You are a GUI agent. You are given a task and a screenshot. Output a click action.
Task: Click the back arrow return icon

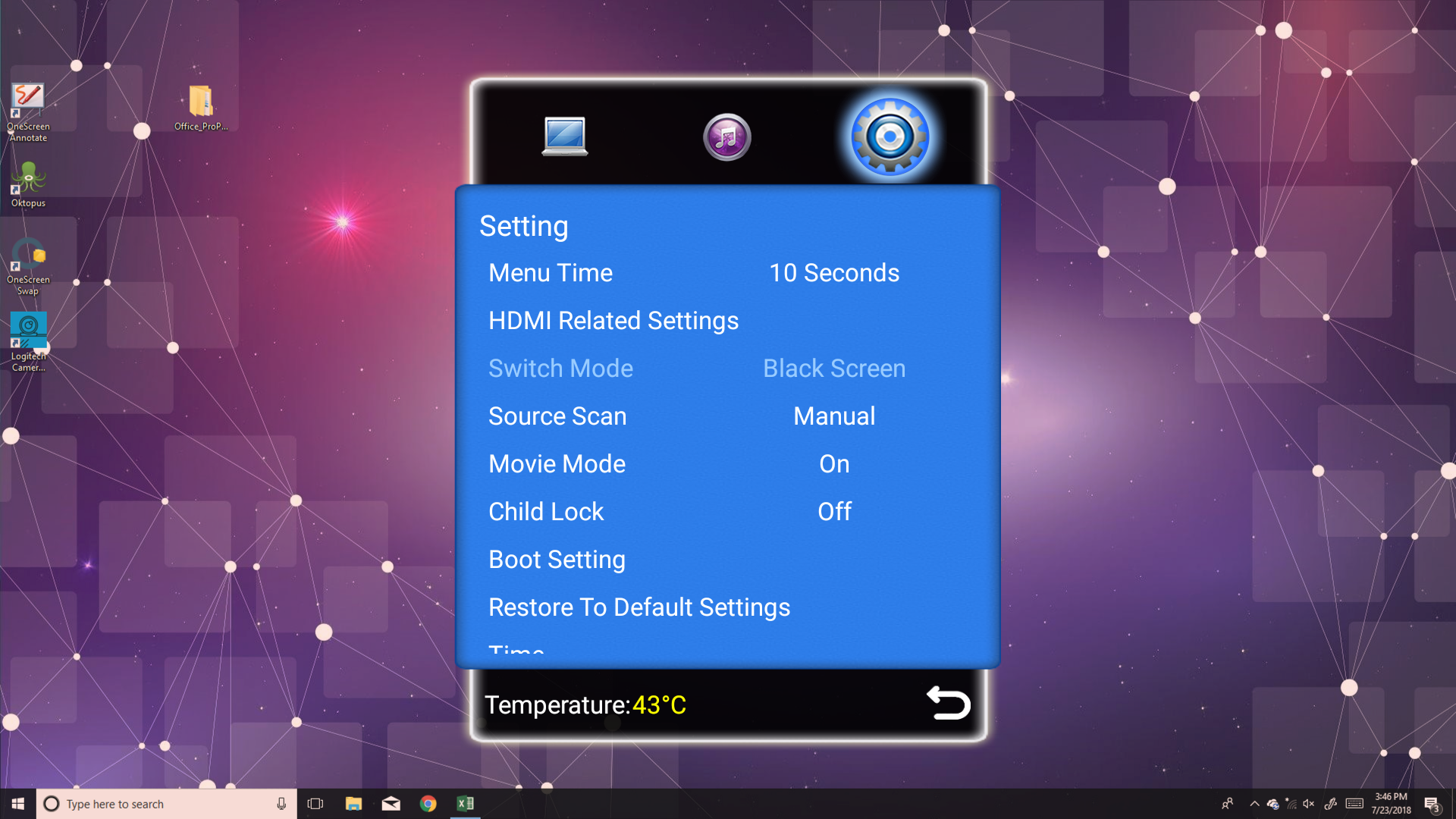point(948,703)
